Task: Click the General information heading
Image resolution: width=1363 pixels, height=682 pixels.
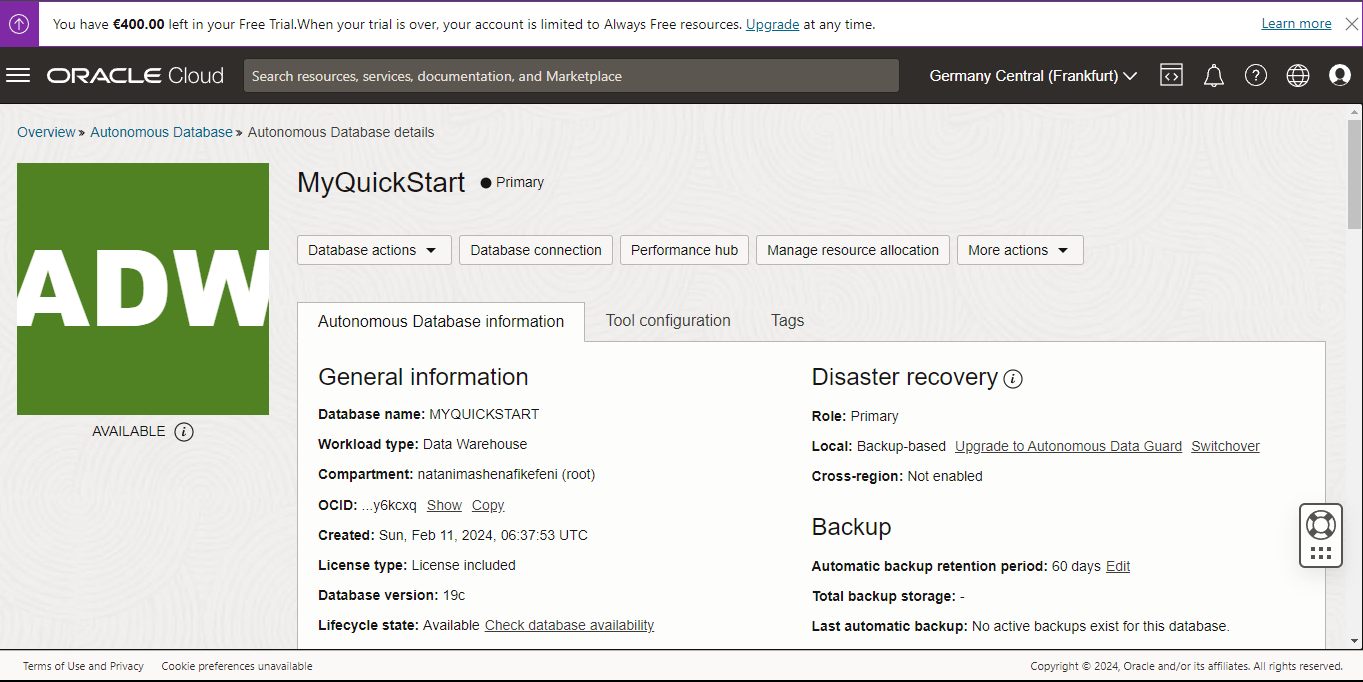Action: click(x=423, y=377)
